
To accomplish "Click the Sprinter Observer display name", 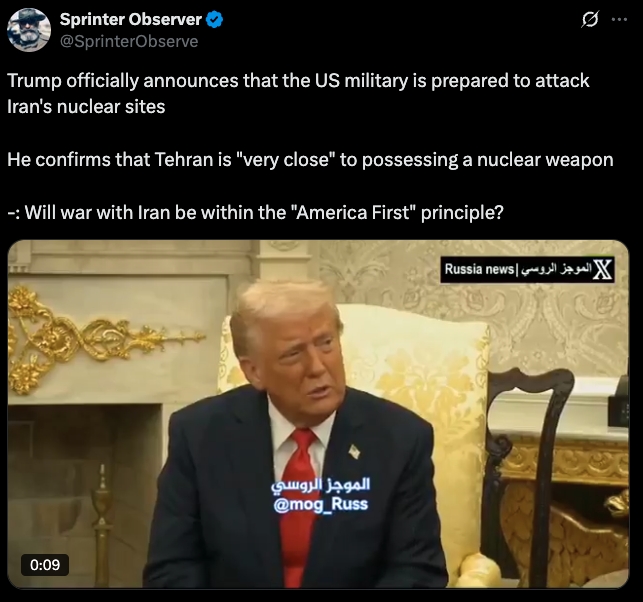I will tap(130, 19).
